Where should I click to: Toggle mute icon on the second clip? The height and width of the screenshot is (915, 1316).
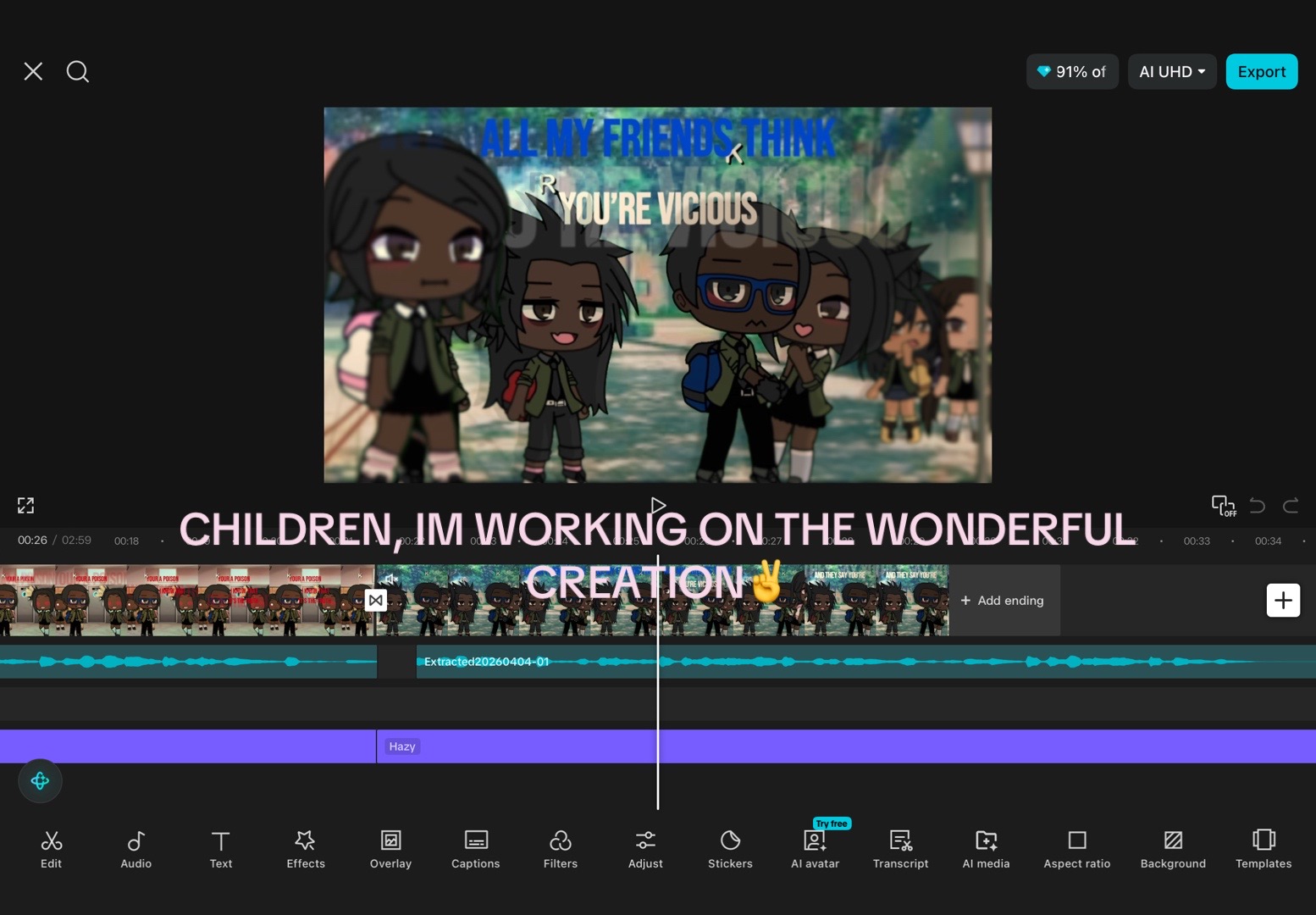391,579
